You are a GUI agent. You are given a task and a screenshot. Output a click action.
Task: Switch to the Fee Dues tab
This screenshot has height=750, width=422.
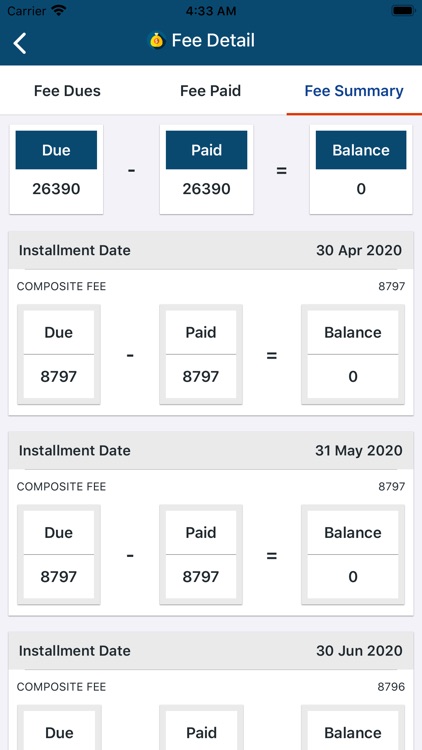(67, 91)
